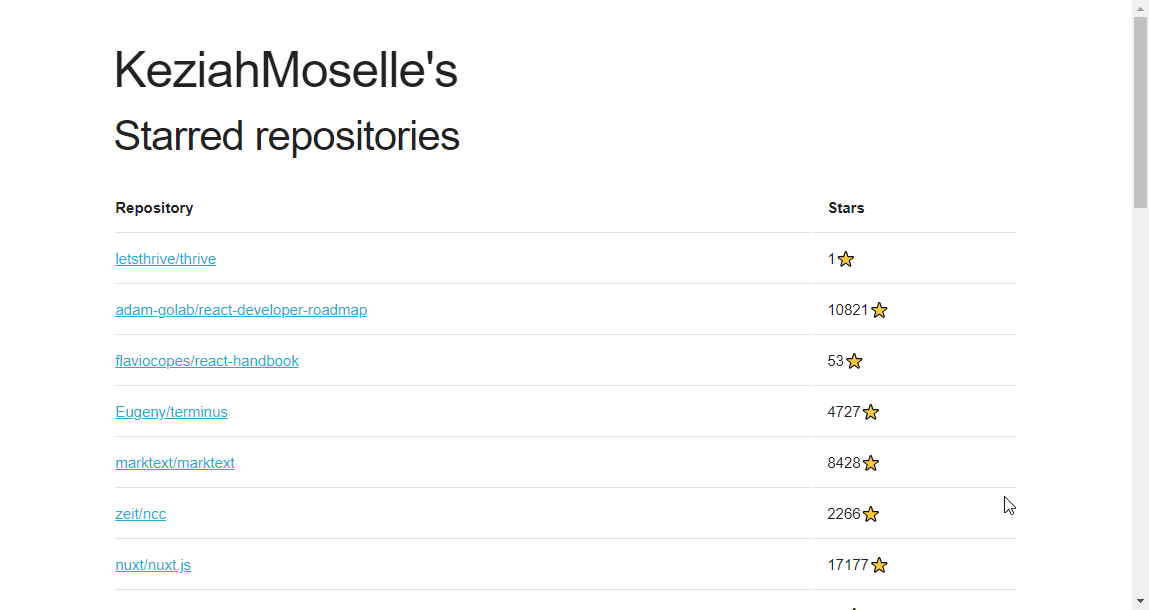Visit the flaviocopes/react-handbook repository
This screenshot has height=610, width=1149.
207,361
